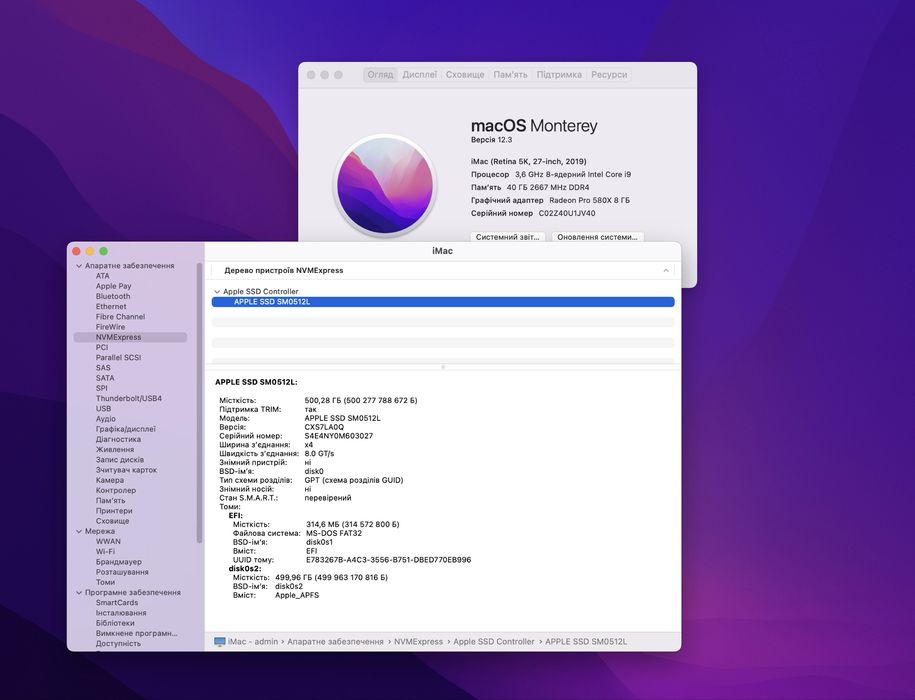
Task: Click the serial number S4E4NY0M603027
Action: [x=338, y=436]
